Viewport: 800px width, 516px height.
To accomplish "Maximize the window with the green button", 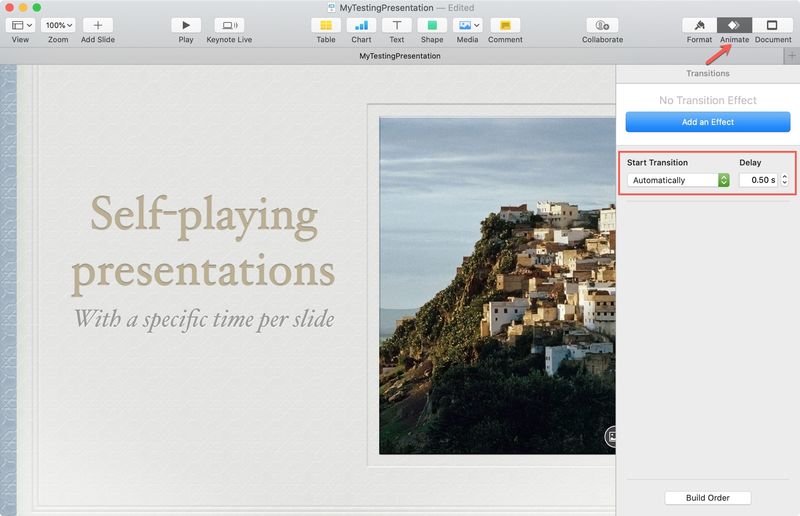I will pos(37,8).
